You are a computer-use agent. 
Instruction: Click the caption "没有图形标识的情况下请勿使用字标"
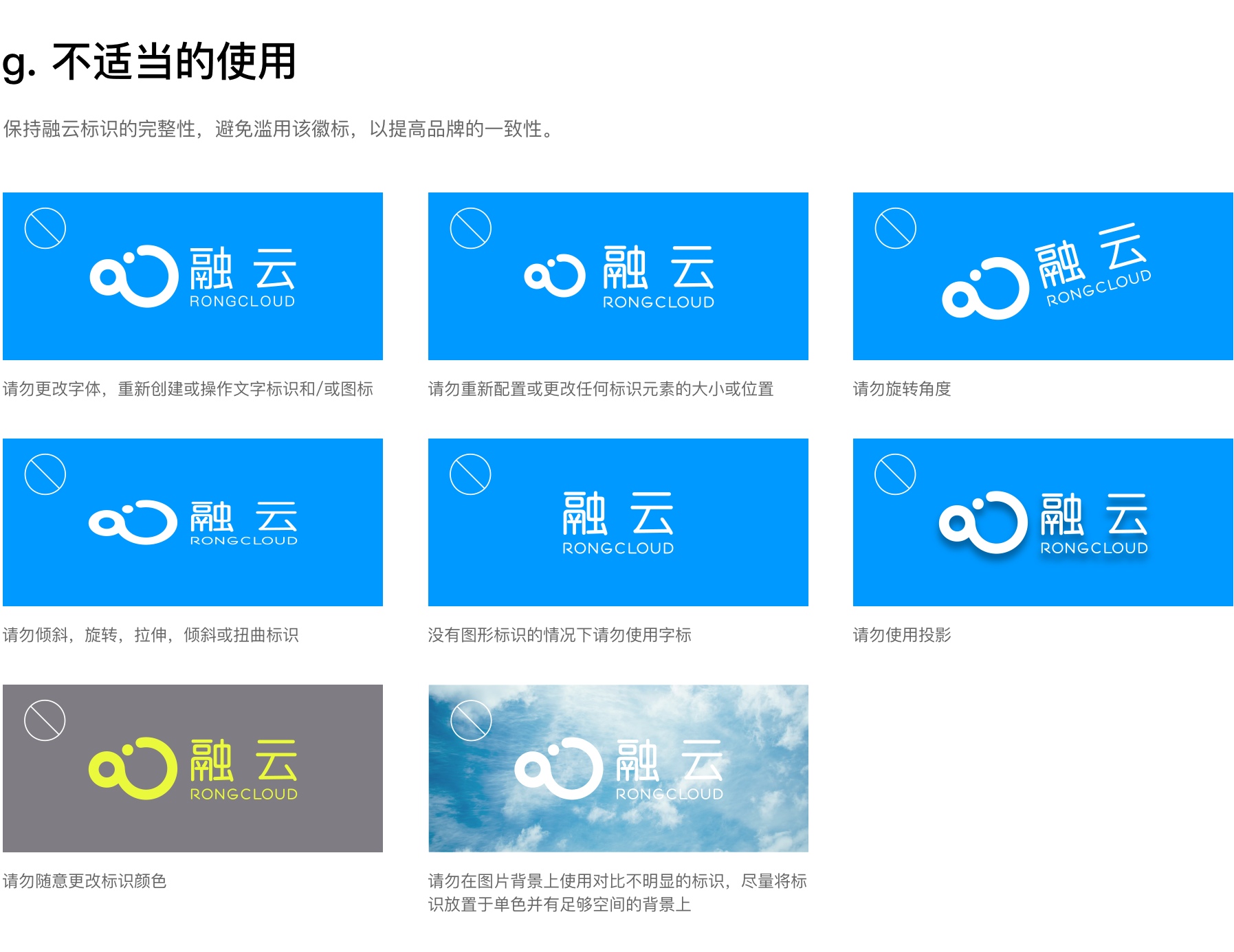560,635
